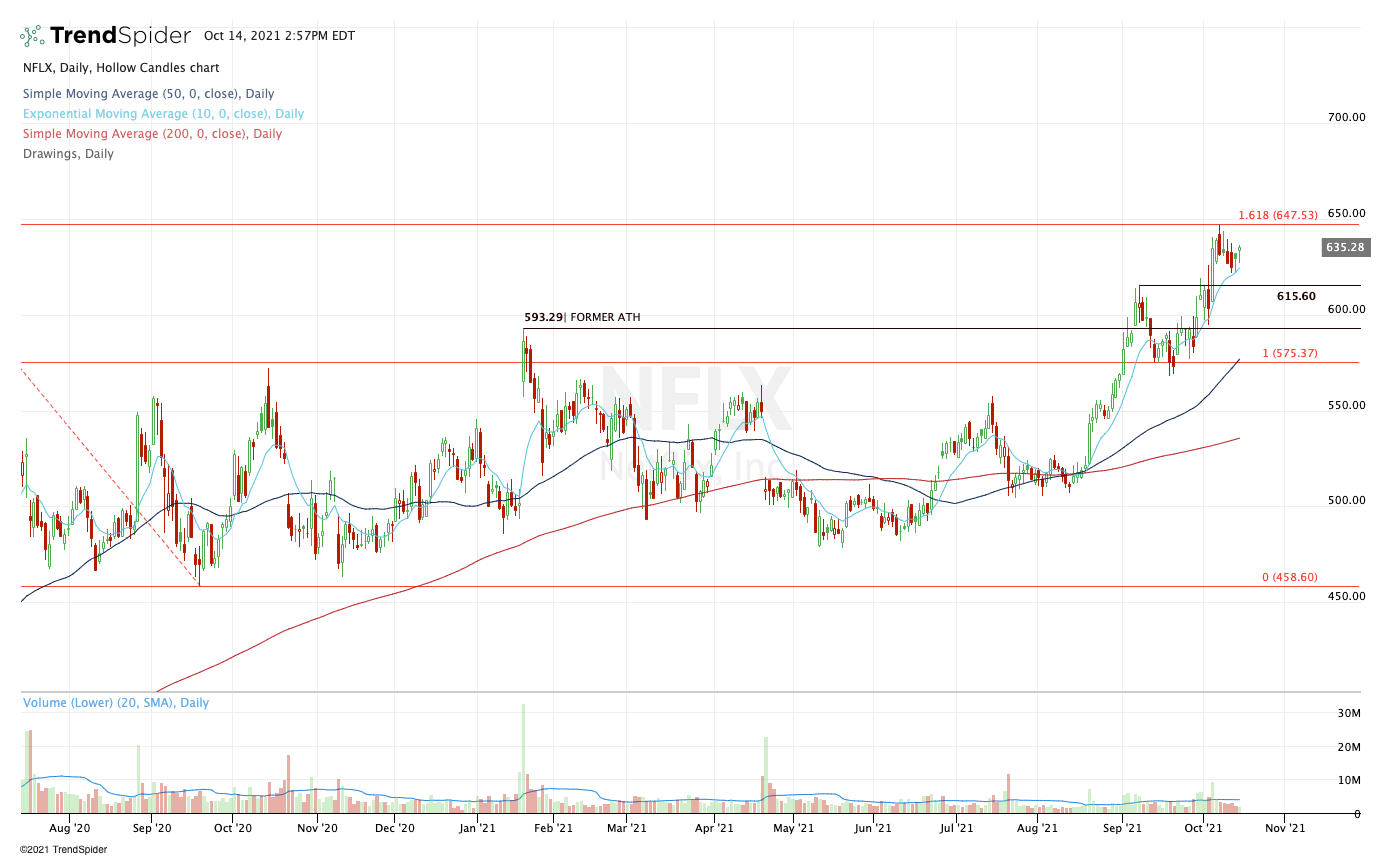Click the "Nov '20" date axis label
This screenshot has width=1391, height=859.
[x=315, y=828]
